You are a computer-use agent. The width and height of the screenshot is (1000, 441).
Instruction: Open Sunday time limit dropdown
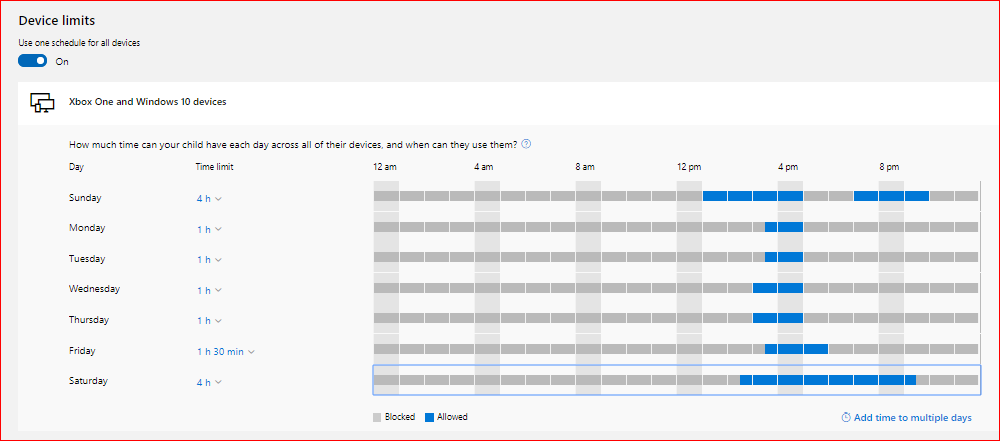pyautogui.click(x=209, y=198)
